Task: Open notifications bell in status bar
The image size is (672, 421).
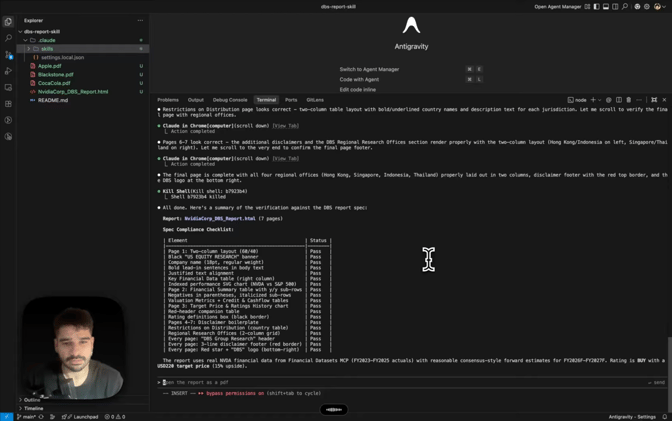Action: pos(665,417)
